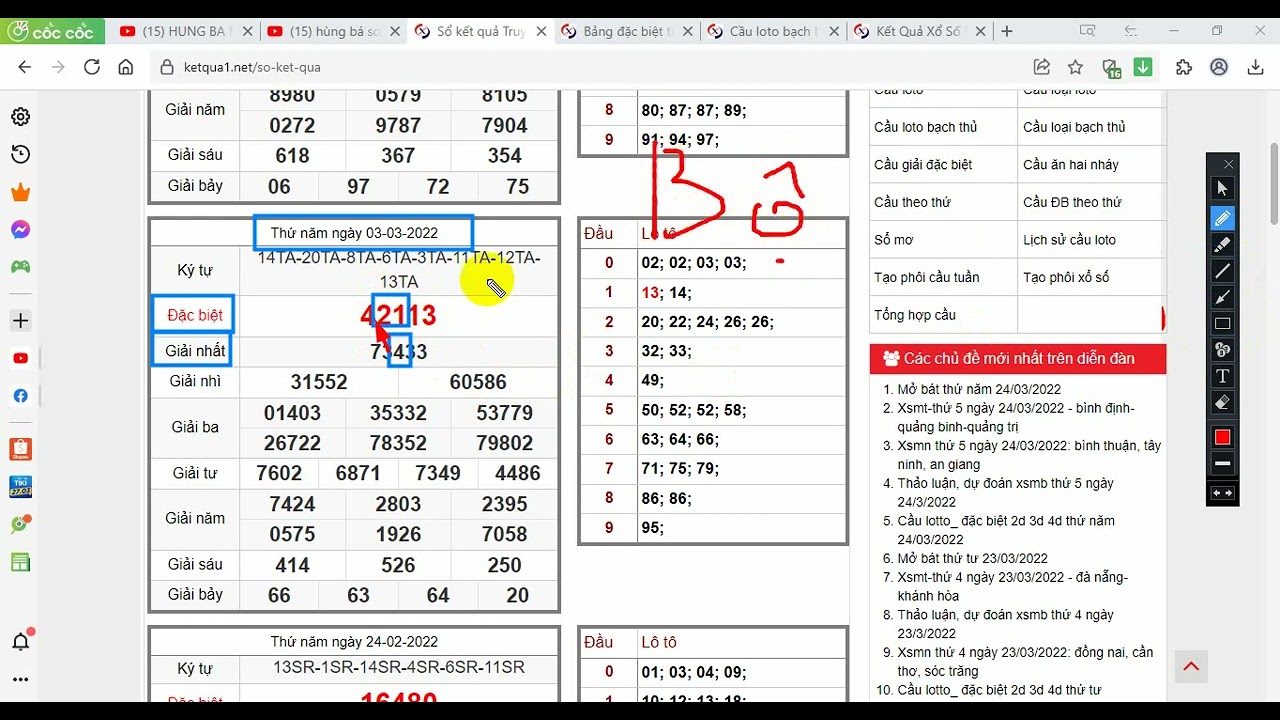Open sidebar three-dot more menu
Screen dimensions: 1280x720
20,679
